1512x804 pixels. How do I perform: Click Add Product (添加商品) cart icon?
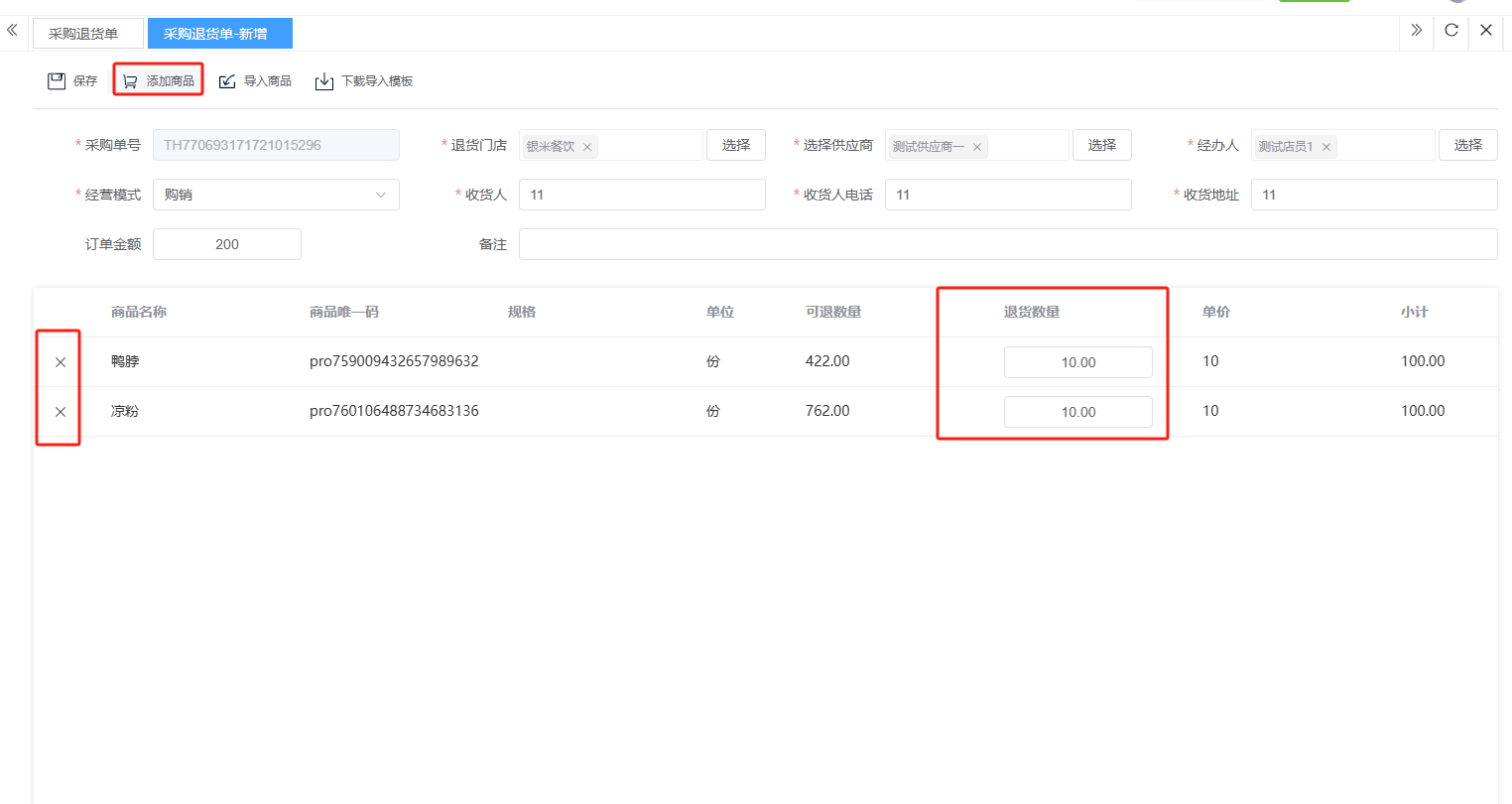(x=130, y=81)
